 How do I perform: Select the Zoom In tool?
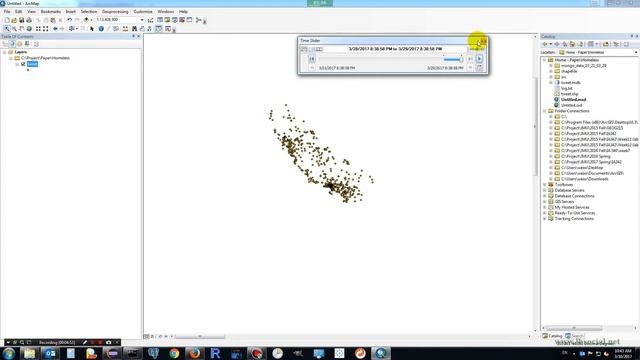pyautogui.click(x=7, y=29)
